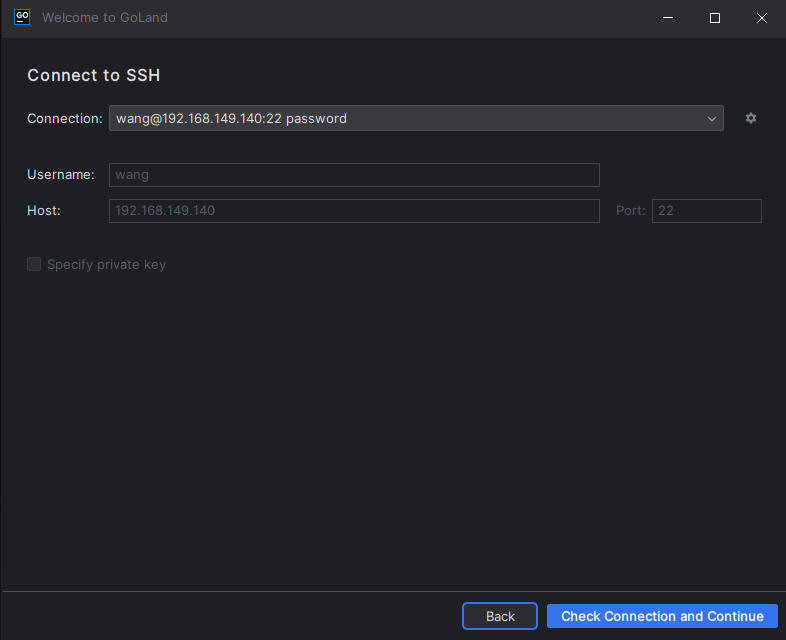
Task: Click the Username label
Action: point(61,174)
